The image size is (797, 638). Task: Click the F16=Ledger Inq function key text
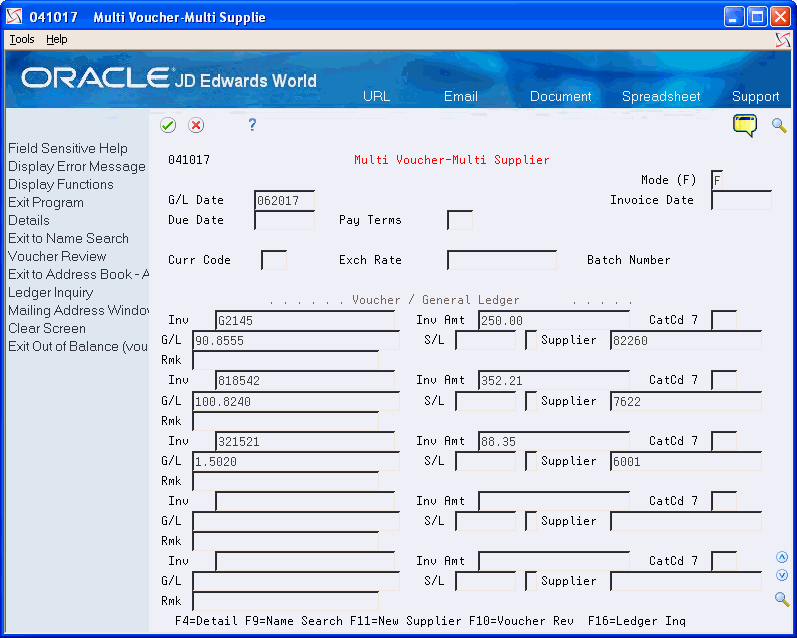(637, 621)
